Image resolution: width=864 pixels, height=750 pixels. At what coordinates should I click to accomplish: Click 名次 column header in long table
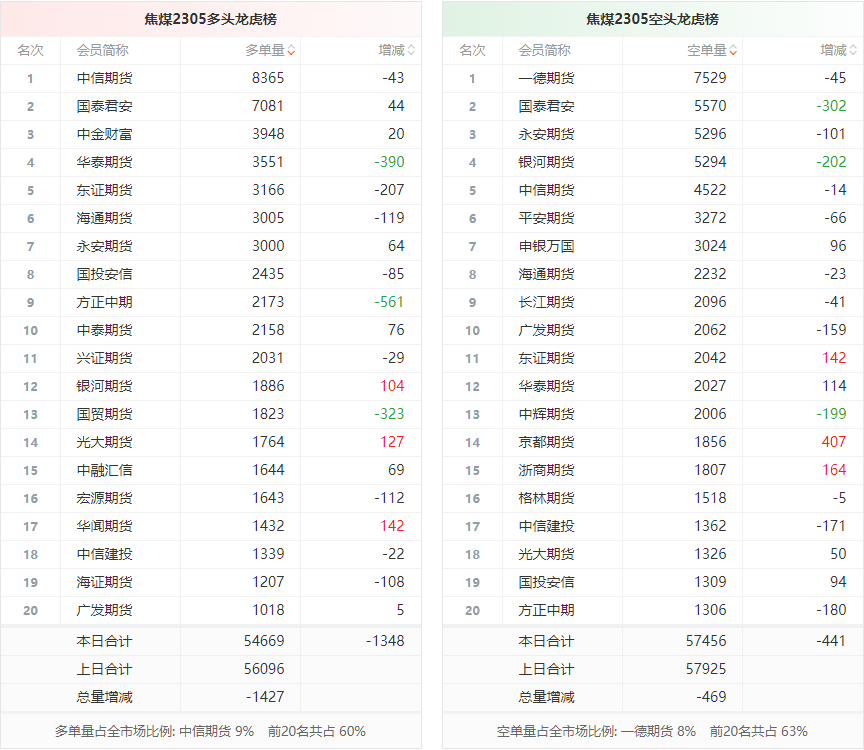(x=30, y=50)
